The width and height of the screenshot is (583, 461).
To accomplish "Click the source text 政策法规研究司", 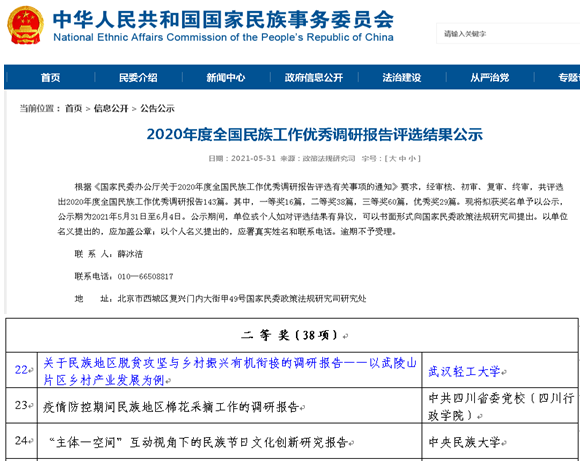I will tap(329, 159).
